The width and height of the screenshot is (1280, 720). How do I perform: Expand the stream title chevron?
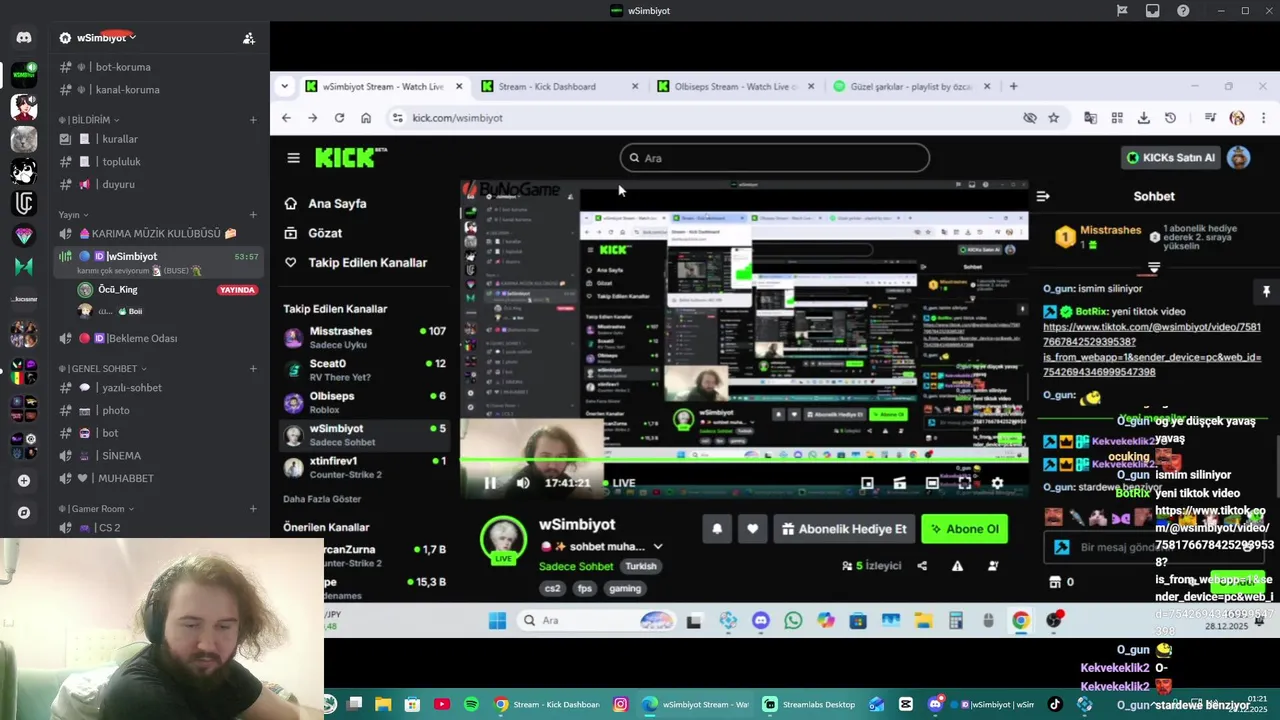[658, 547]
